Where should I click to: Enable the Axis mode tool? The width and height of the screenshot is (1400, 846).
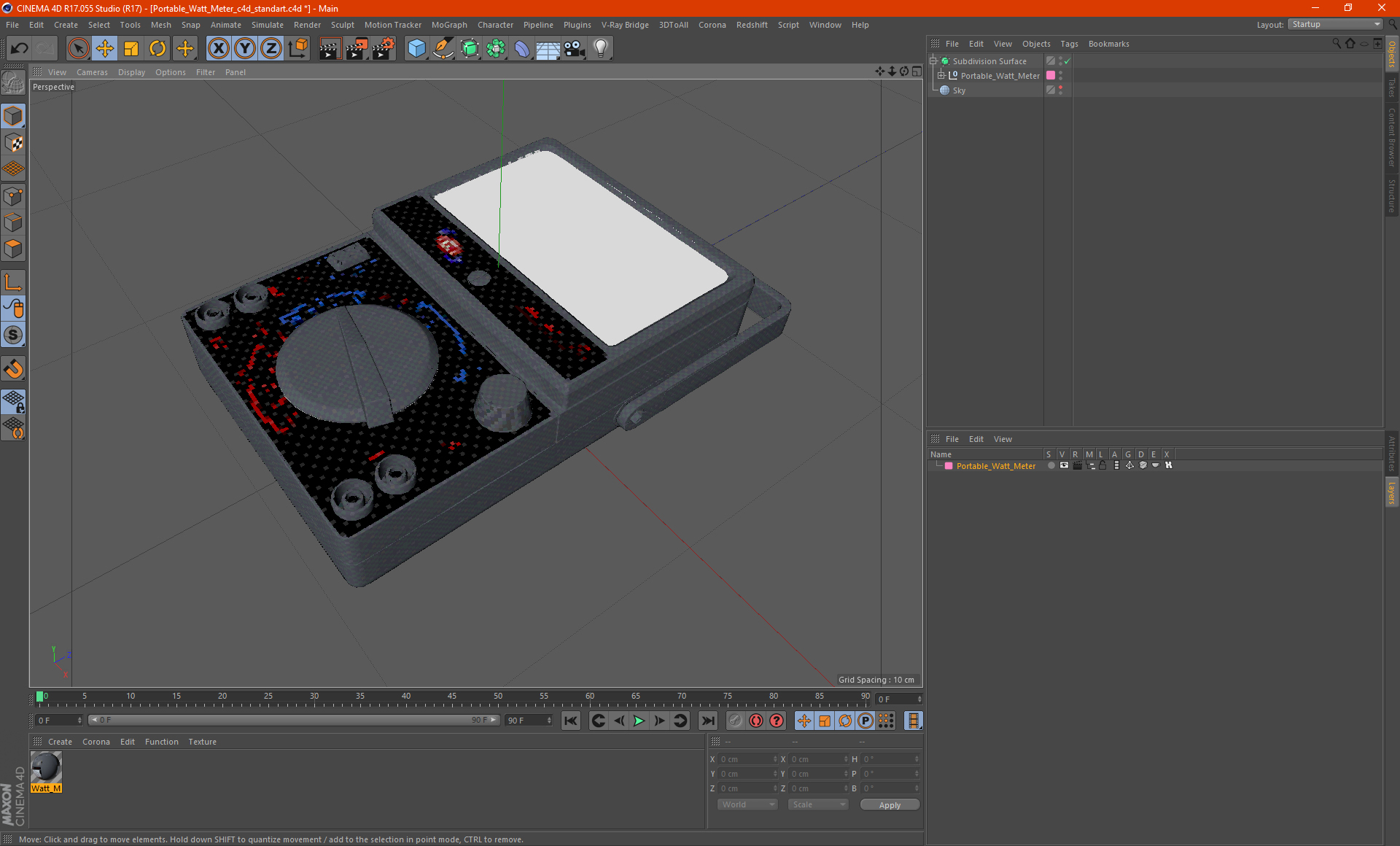pyautogui.click(x=13, y=282)
